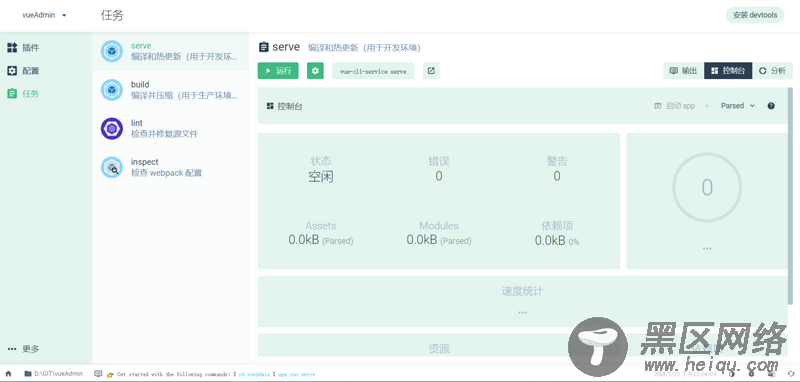Screen dimensions: 800x382
Task: Click the 依赖项 0.0kB value
Action: 557,240
